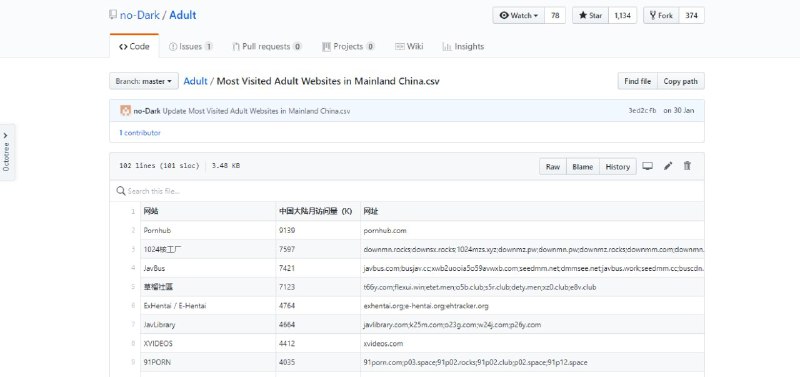Click the Adult breadcrumb folder link
Screen dimensions: 800x377
[195, 81]
